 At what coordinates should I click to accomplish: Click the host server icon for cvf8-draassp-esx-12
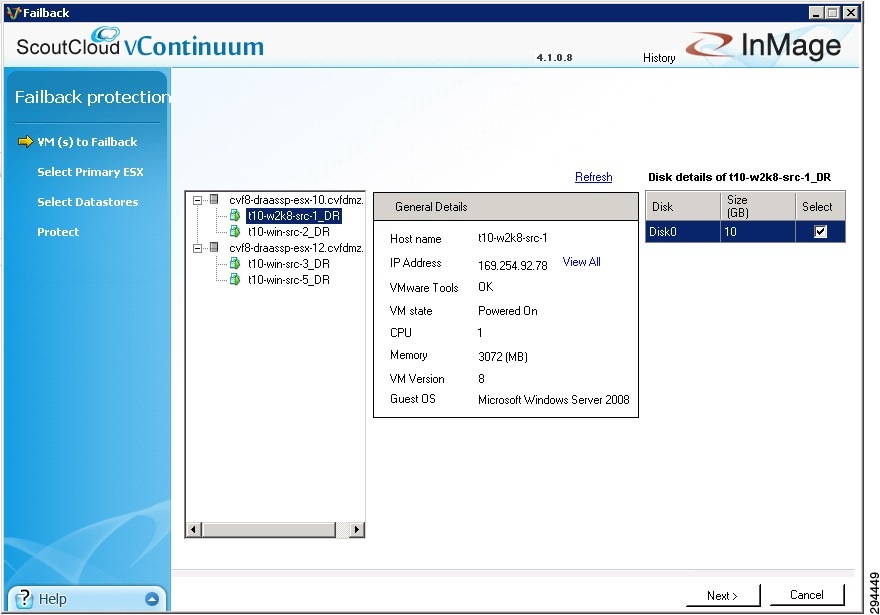point(214,247)
